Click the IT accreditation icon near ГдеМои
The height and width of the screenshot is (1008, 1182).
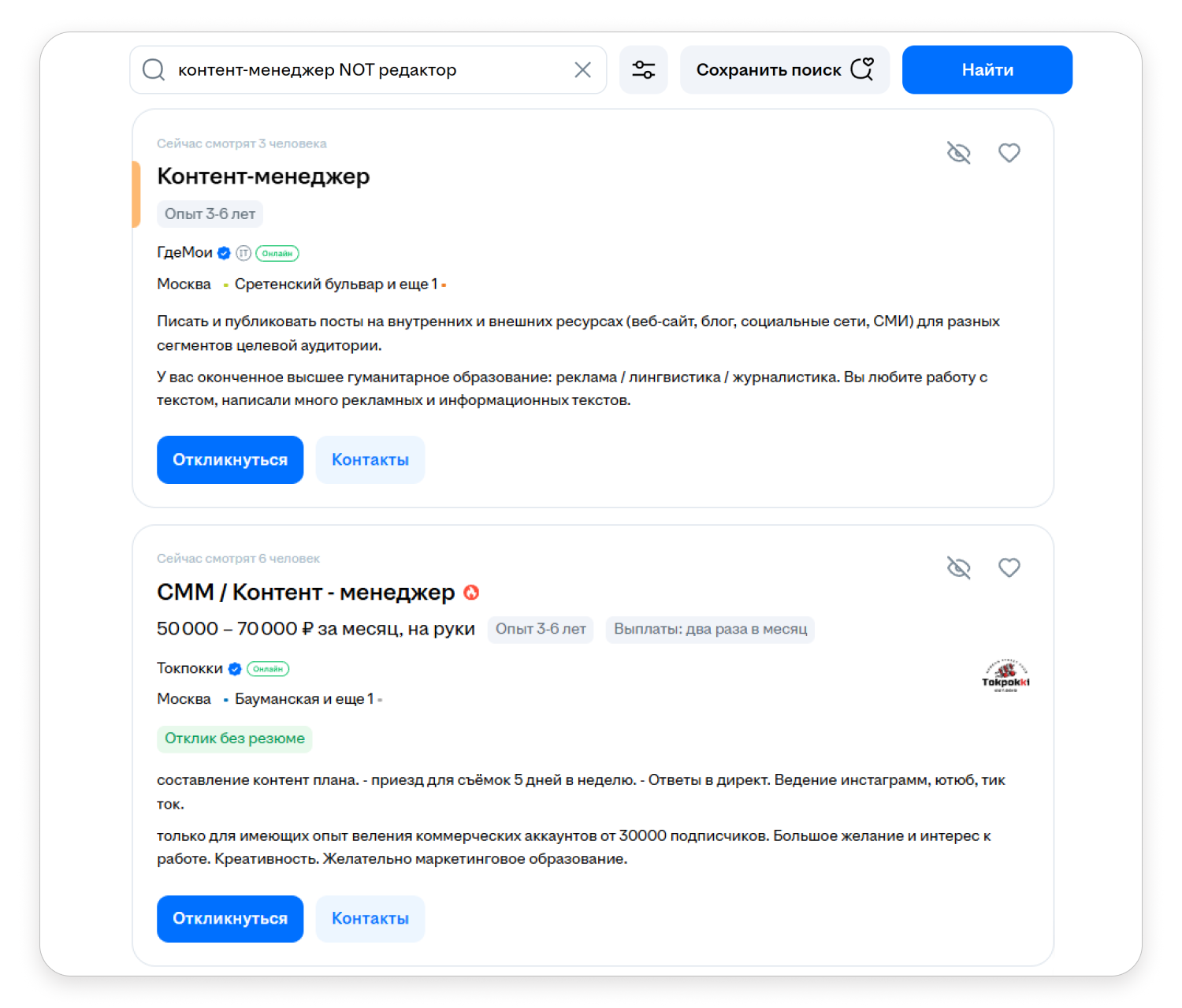pos(243,253)
